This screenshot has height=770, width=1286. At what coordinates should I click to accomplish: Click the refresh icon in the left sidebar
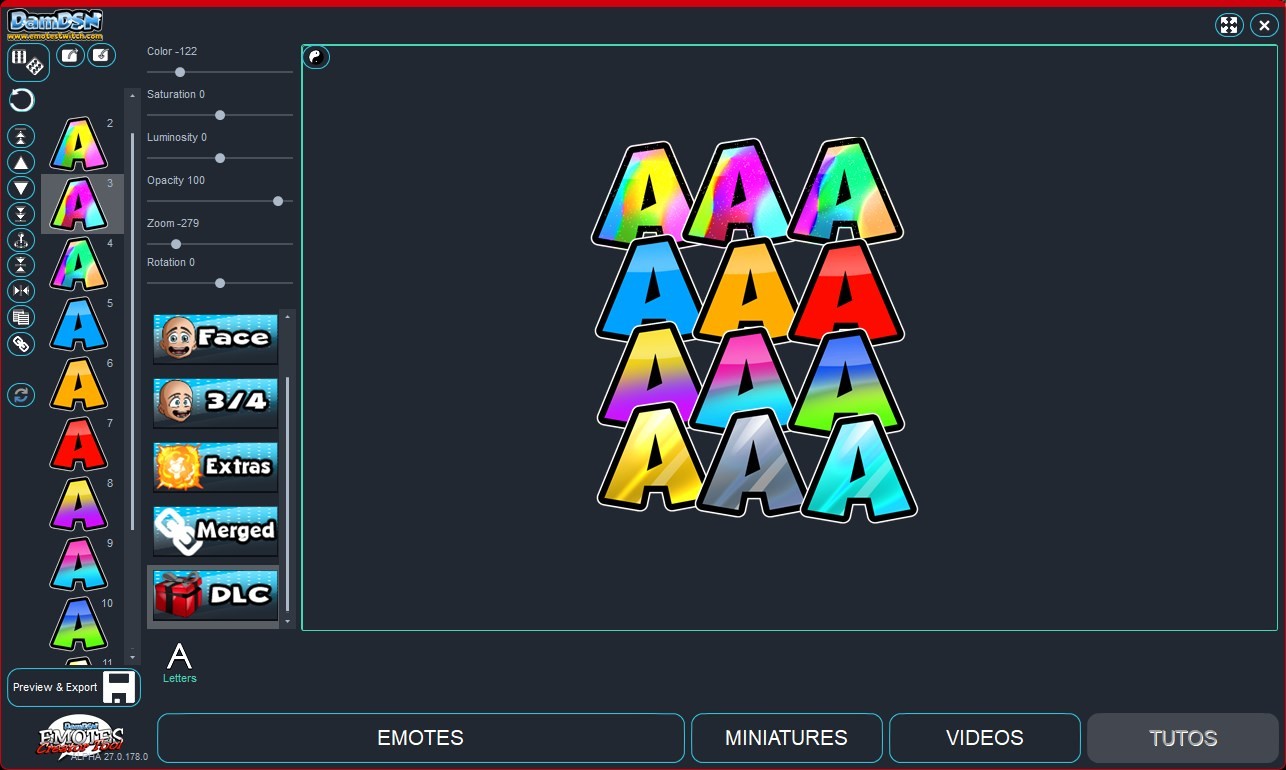(x=21, y=395)
